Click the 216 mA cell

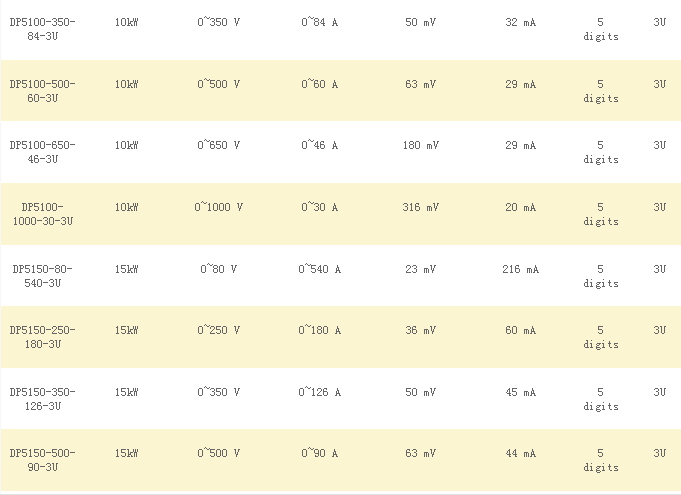tap(520, 269)
